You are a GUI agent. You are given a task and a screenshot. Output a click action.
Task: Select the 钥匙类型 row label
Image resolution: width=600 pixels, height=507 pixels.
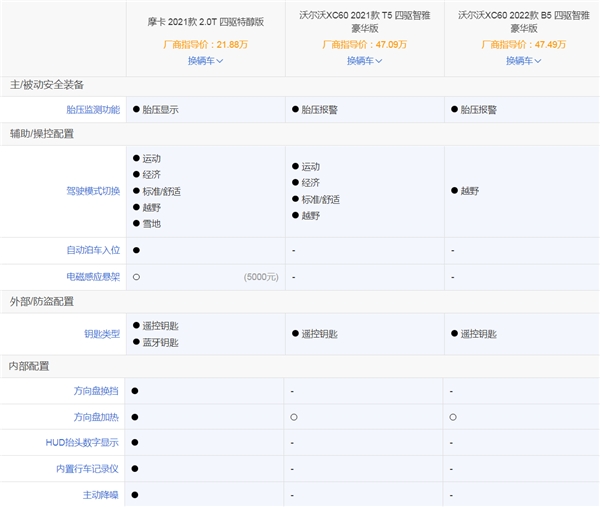pos(102,334)
